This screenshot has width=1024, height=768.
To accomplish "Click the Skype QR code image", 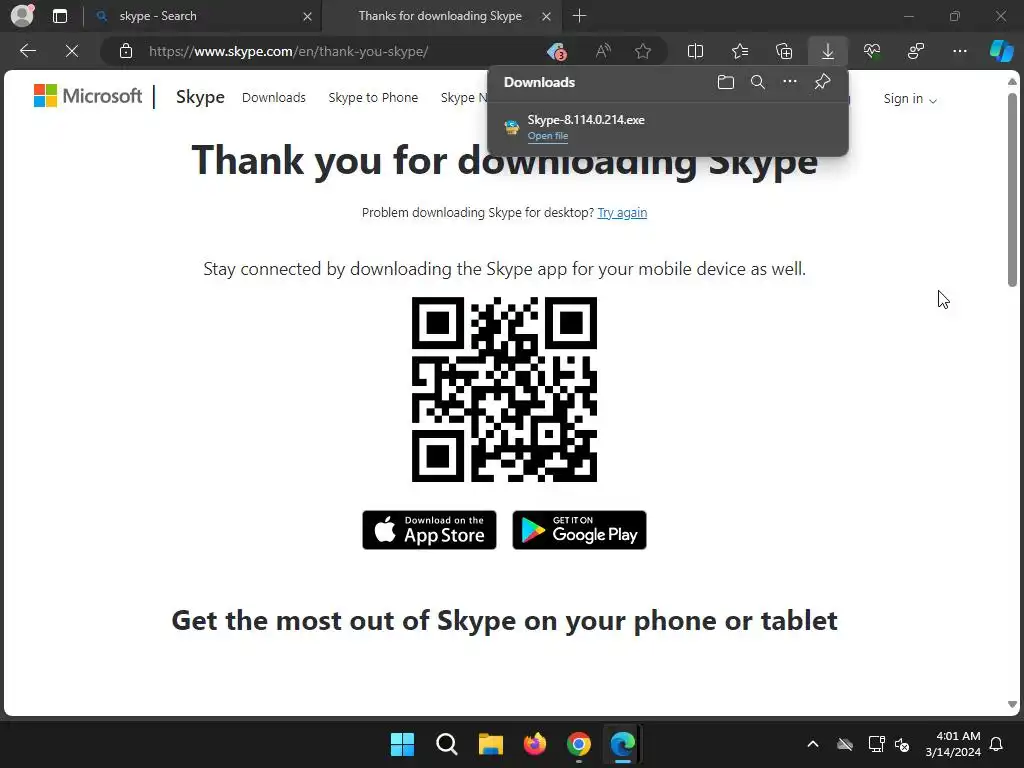I will (x=504, y=389).
